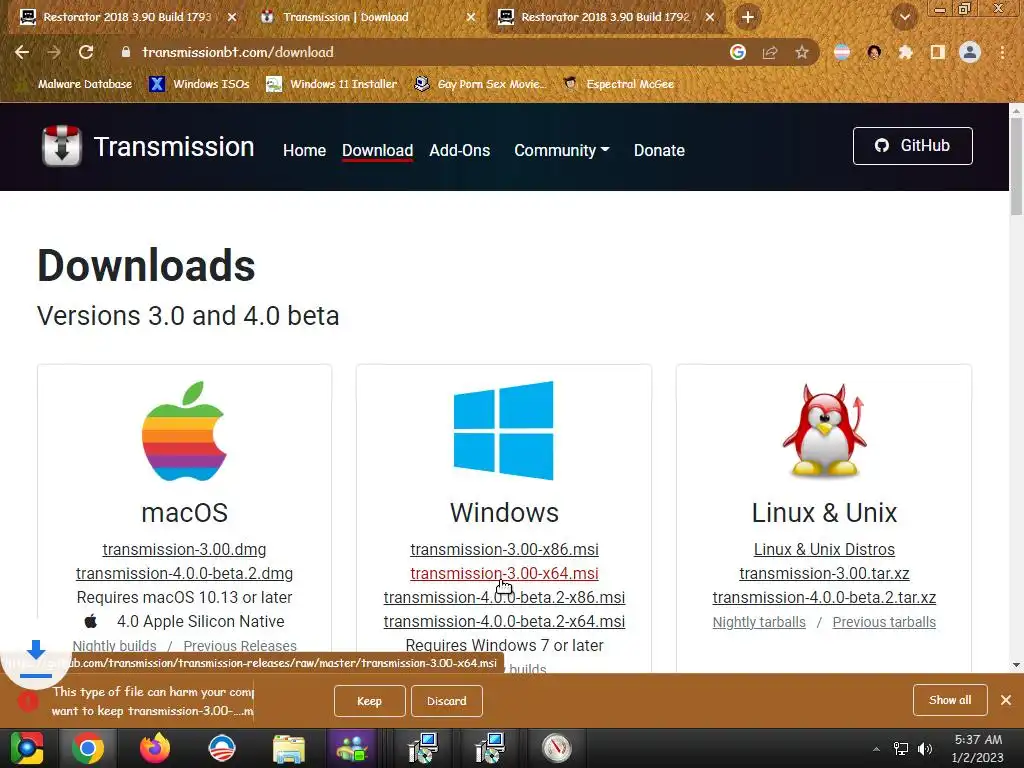Show all downloads
1024x768 pixels.
950,700
